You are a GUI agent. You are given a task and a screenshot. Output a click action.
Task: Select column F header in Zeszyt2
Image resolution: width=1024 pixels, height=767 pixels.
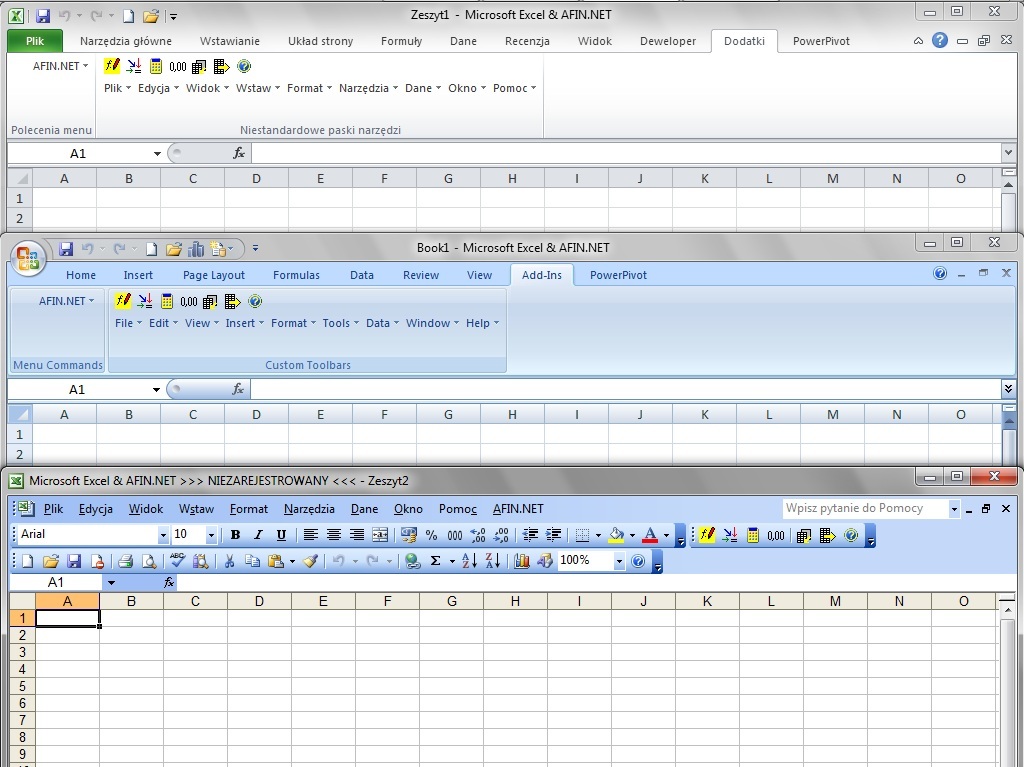tap(387, 601)
